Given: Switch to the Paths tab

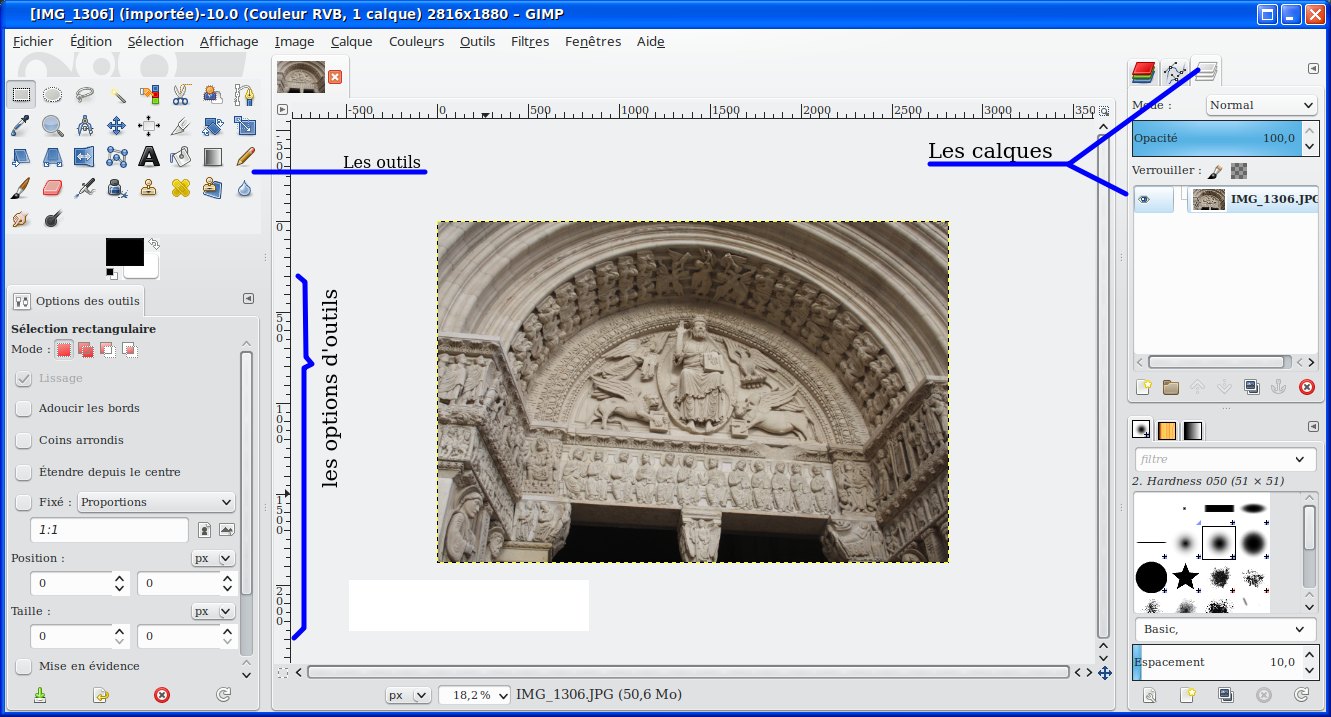Looking at the screenshot, I should coord(1174,71).
